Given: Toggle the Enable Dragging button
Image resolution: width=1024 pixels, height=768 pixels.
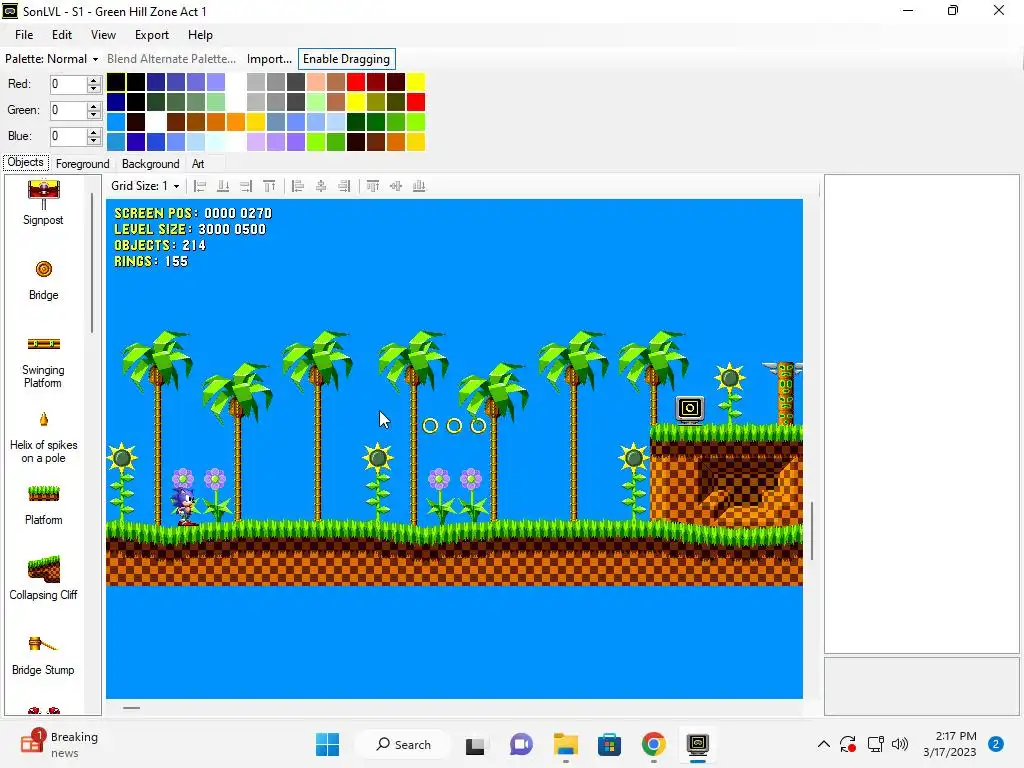Looking at the screenshot, I should point(346,59).
